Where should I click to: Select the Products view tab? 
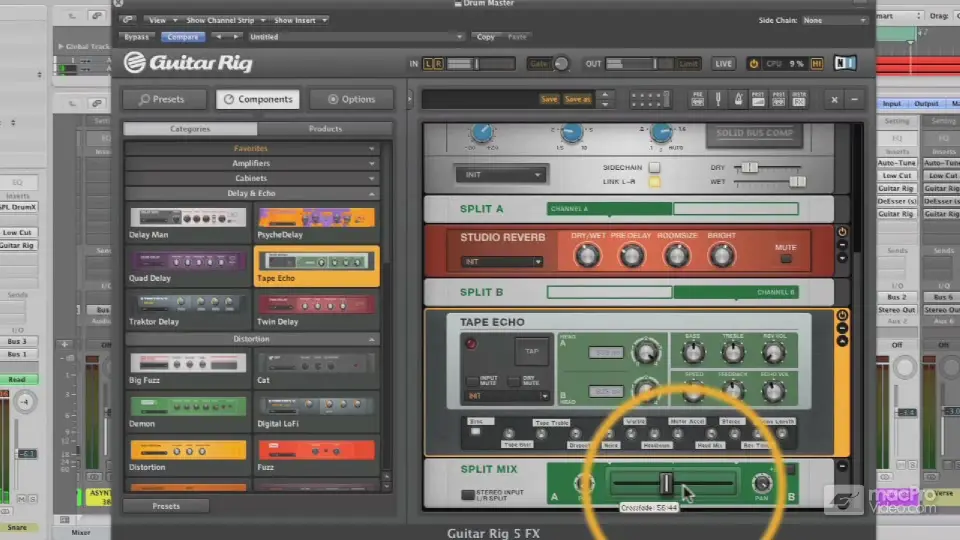coord(325,129)
